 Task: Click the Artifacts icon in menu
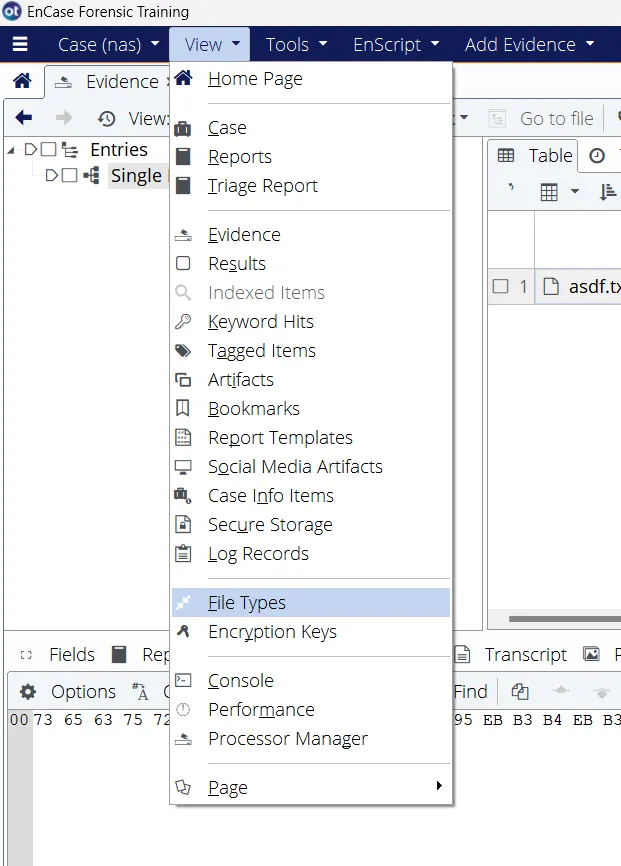(183, 379)
